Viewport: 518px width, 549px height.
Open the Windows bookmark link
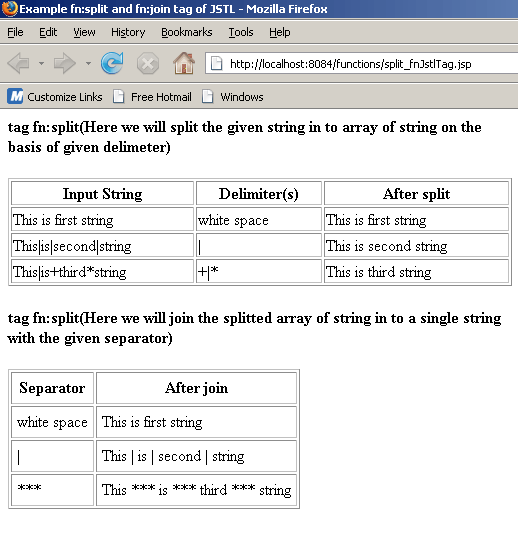pos(233,97)
